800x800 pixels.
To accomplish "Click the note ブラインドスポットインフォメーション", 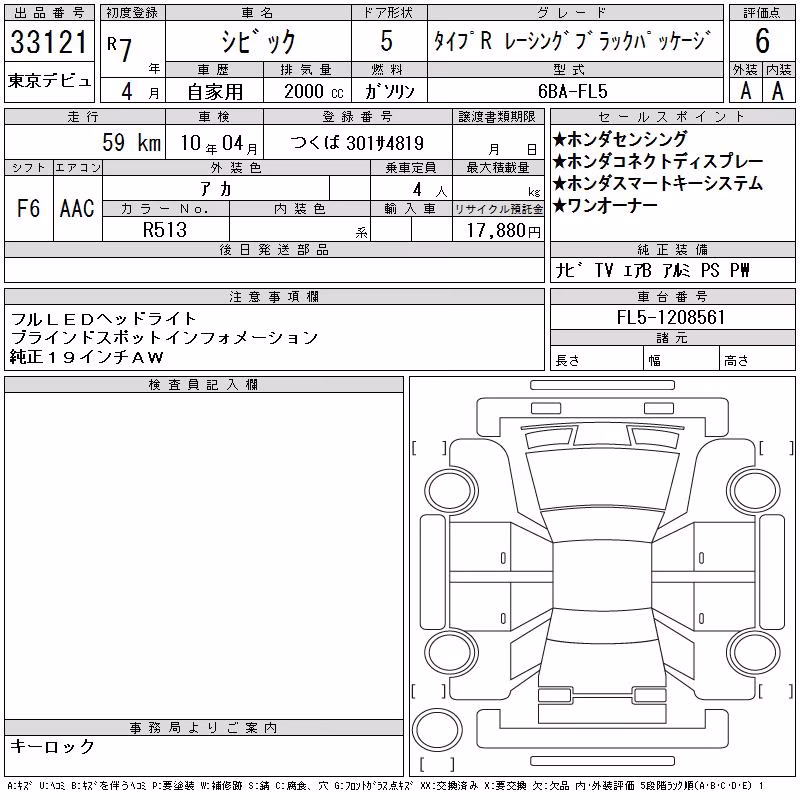I will pos(164,338).
